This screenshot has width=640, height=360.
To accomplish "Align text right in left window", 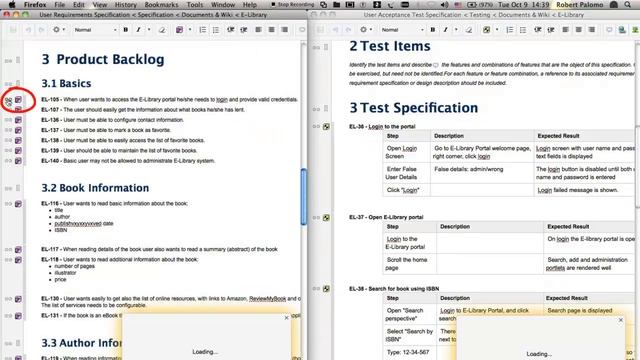I will click(284, 30).
